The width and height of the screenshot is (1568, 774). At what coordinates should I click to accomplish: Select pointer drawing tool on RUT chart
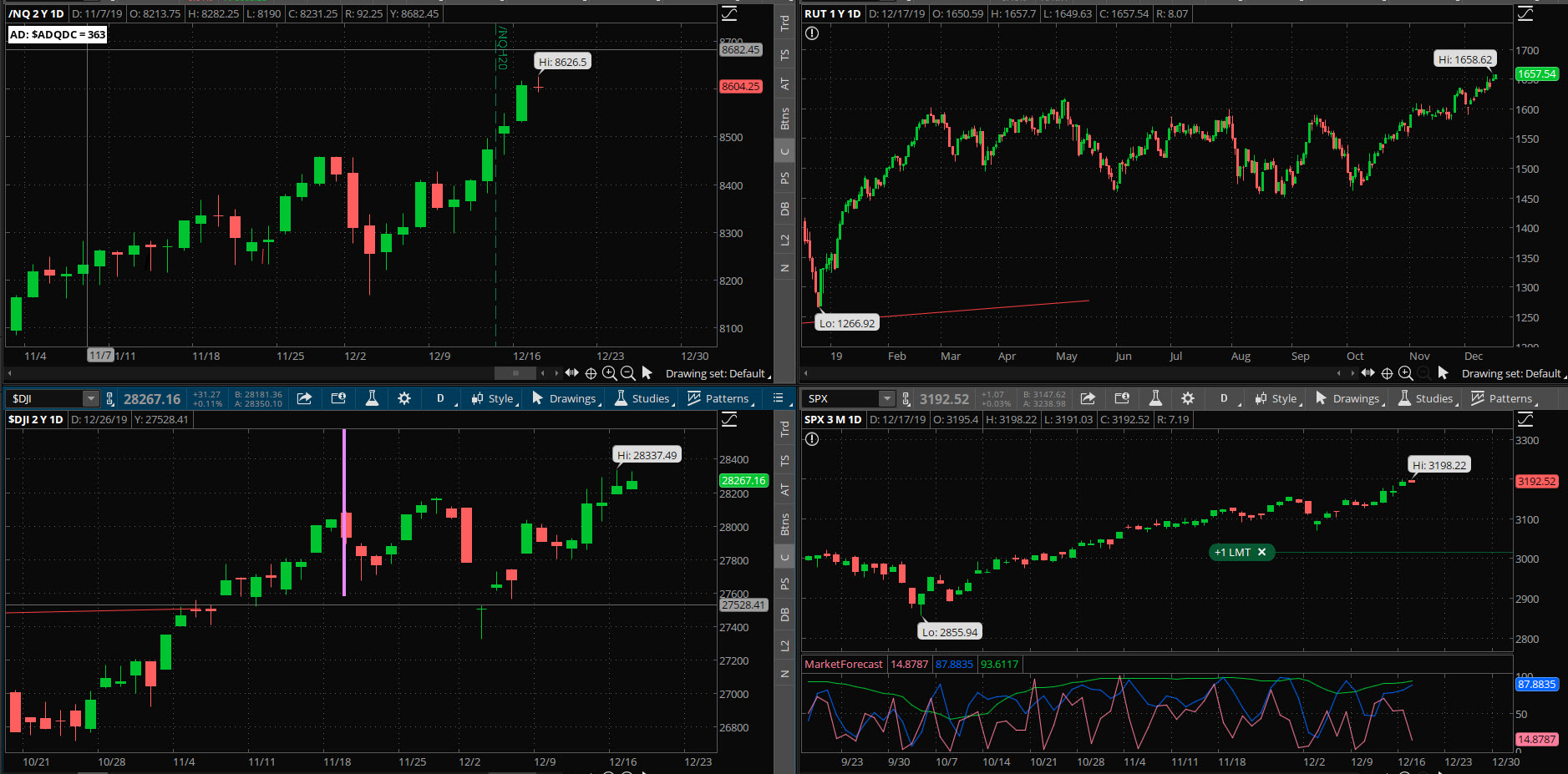point(1443,373)
